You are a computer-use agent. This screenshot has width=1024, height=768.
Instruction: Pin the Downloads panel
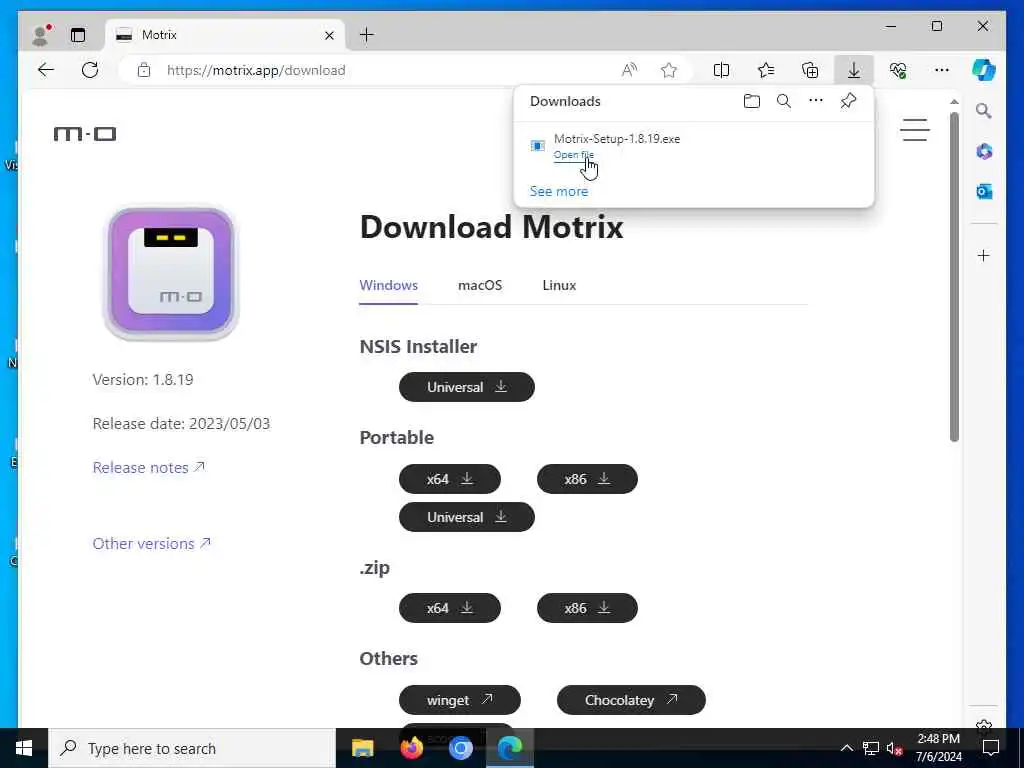848,101
